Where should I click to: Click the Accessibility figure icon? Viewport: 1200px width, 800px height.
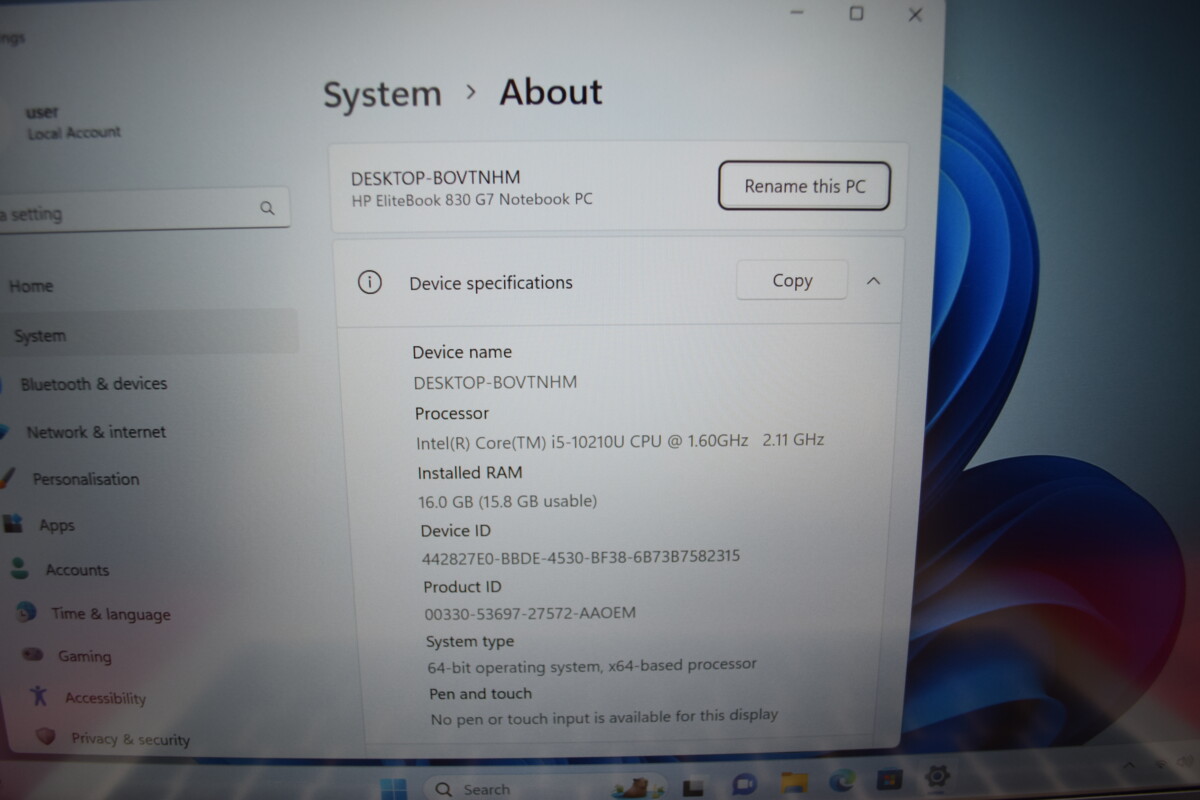[x=39, y=695]
